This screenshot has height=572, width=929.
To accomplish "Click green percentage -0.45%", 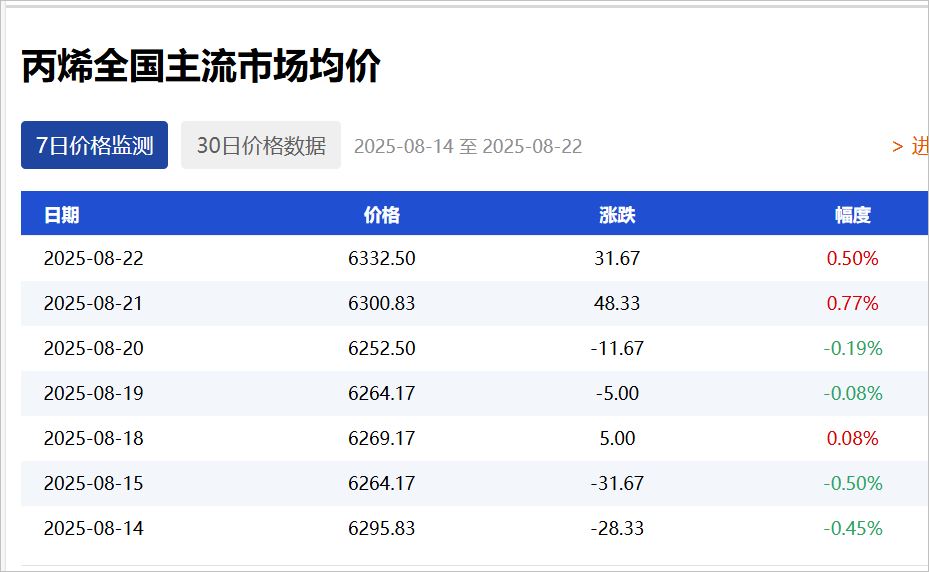I will 853,529.
